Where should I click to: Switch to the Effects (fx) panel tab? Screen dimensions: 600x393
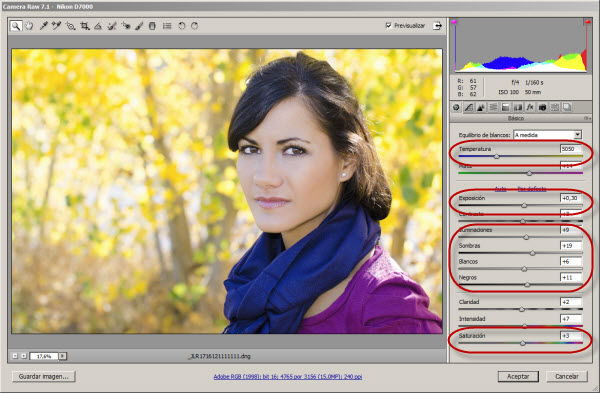click(530, 108)
